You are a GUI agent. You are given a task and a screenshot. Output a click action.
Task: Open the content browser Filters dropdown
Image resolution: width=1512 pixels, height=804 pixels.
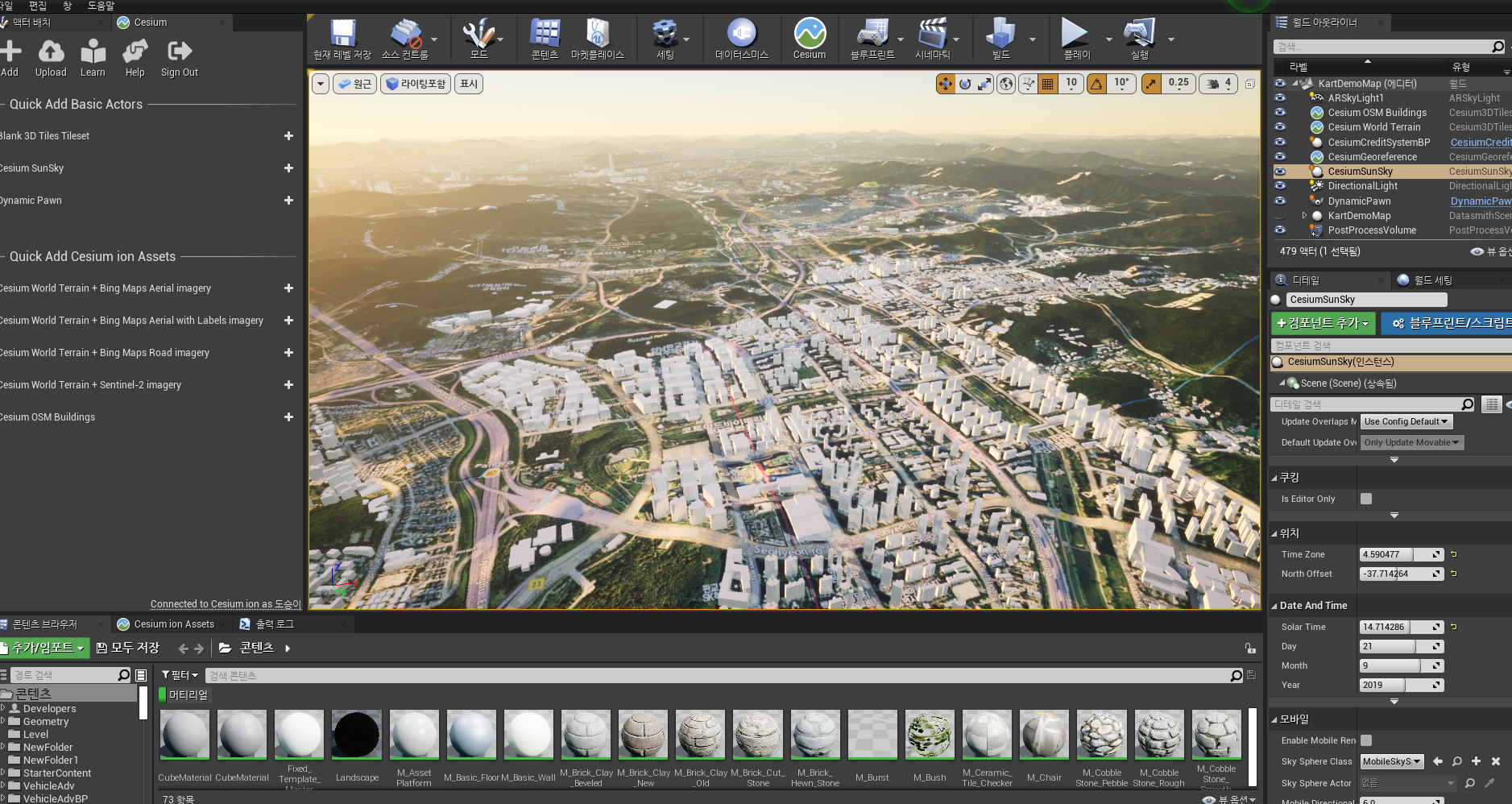click(179, 675)
